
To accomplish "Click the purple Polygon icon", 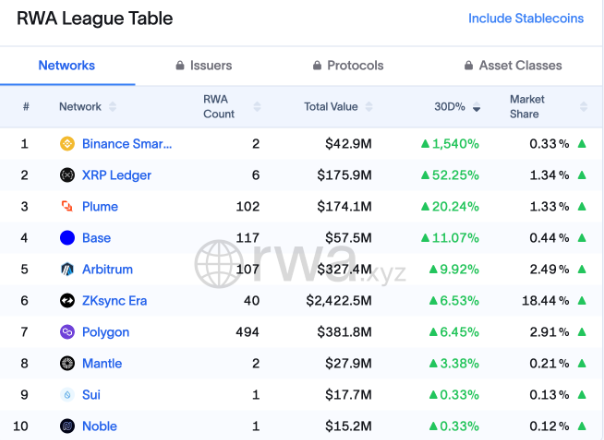I will [x=67, y=331].
